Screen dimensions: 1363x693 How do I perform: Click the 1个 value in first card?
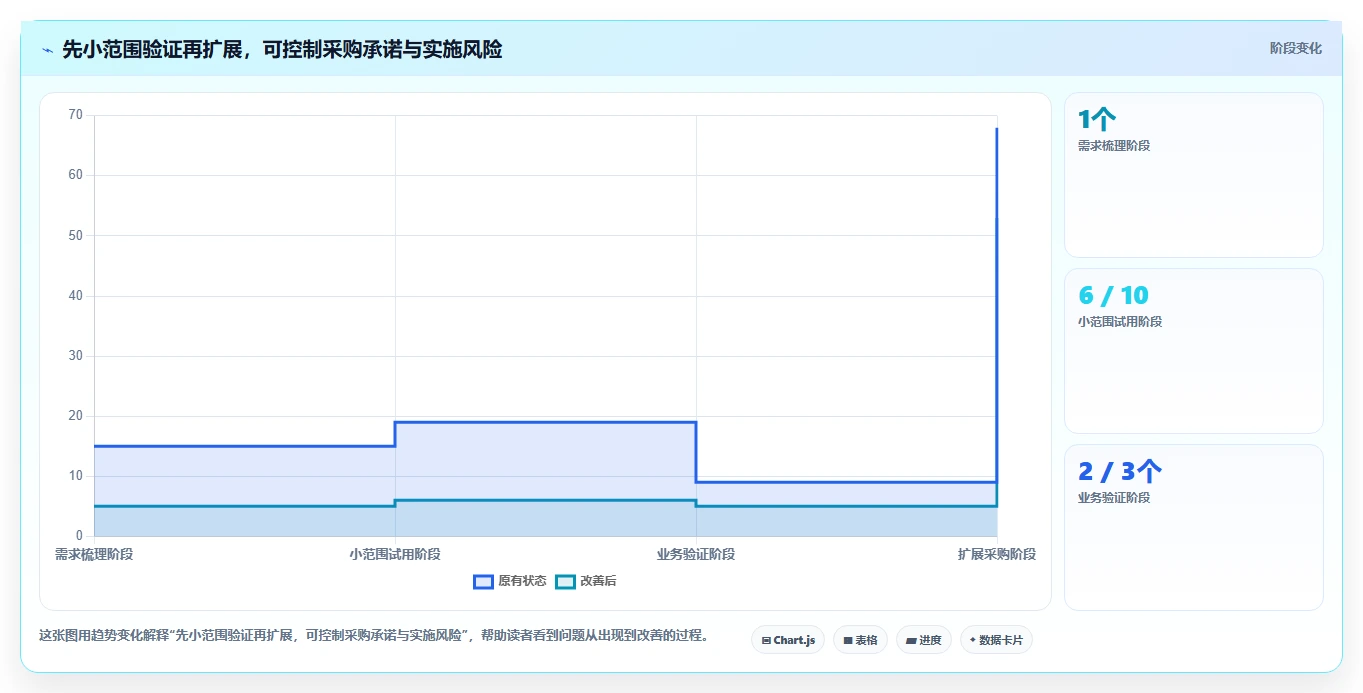point(1097,120)
